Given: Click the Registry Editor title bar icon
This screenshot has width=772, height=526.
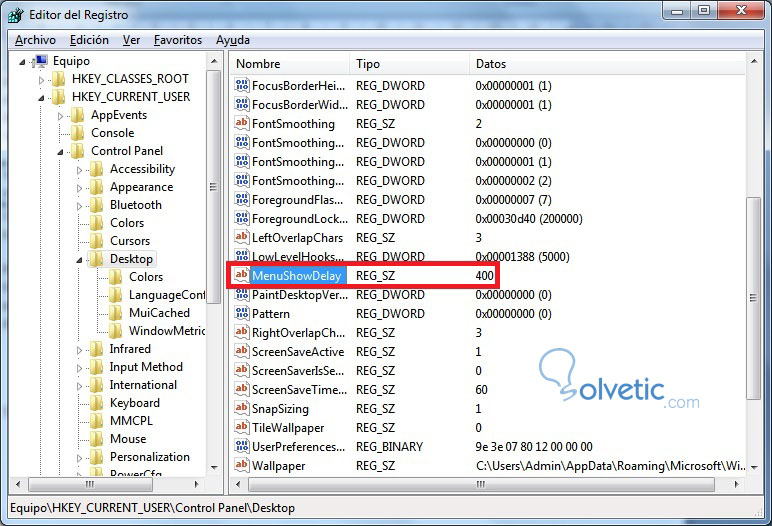Looking at the screenshot, I should coord(15,15).
